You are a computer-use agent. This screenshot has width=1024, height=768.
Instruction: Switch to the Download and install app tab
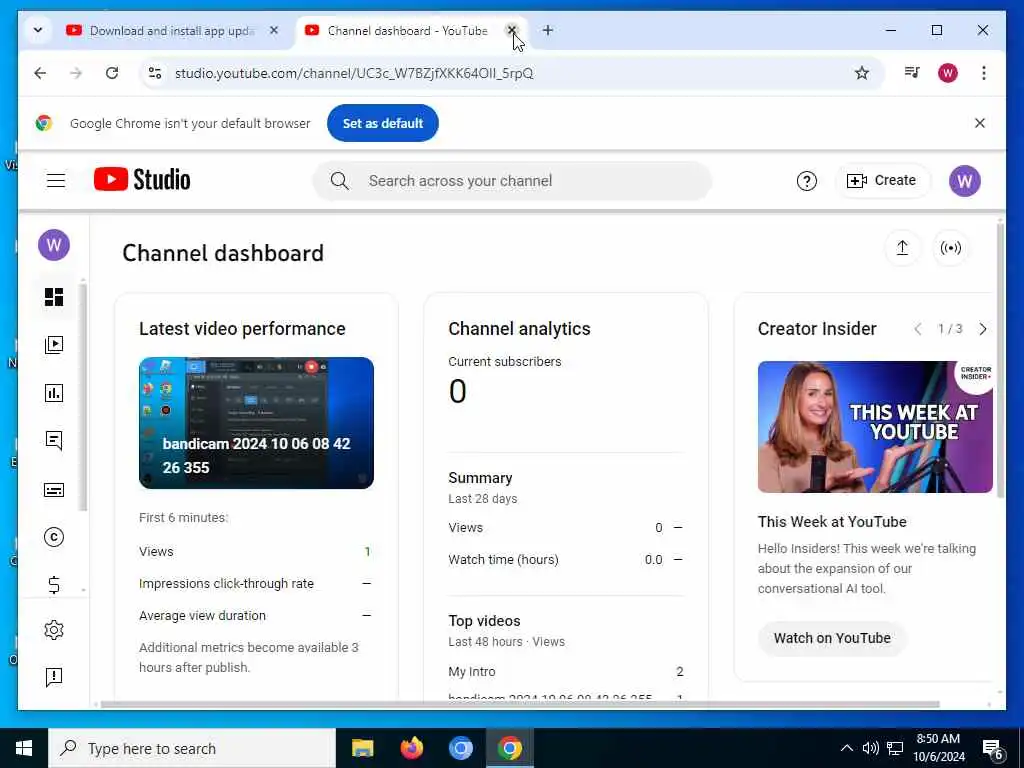[x=171, y=31]
